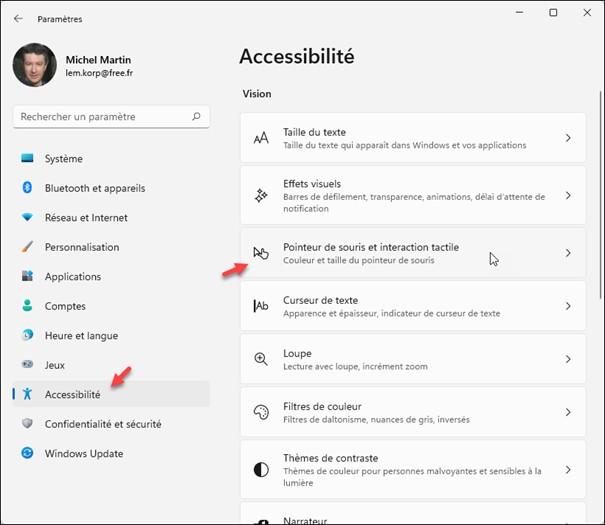This screenshot has width=605, height=525.
Task: Click the back arrow icon
Action: (x=18, y=18)
